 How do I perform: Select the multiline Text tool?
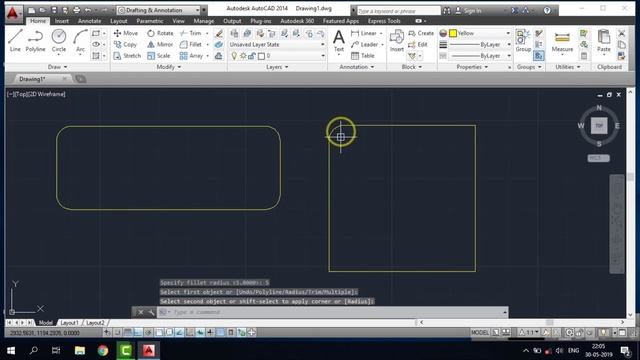click(339, 40)
